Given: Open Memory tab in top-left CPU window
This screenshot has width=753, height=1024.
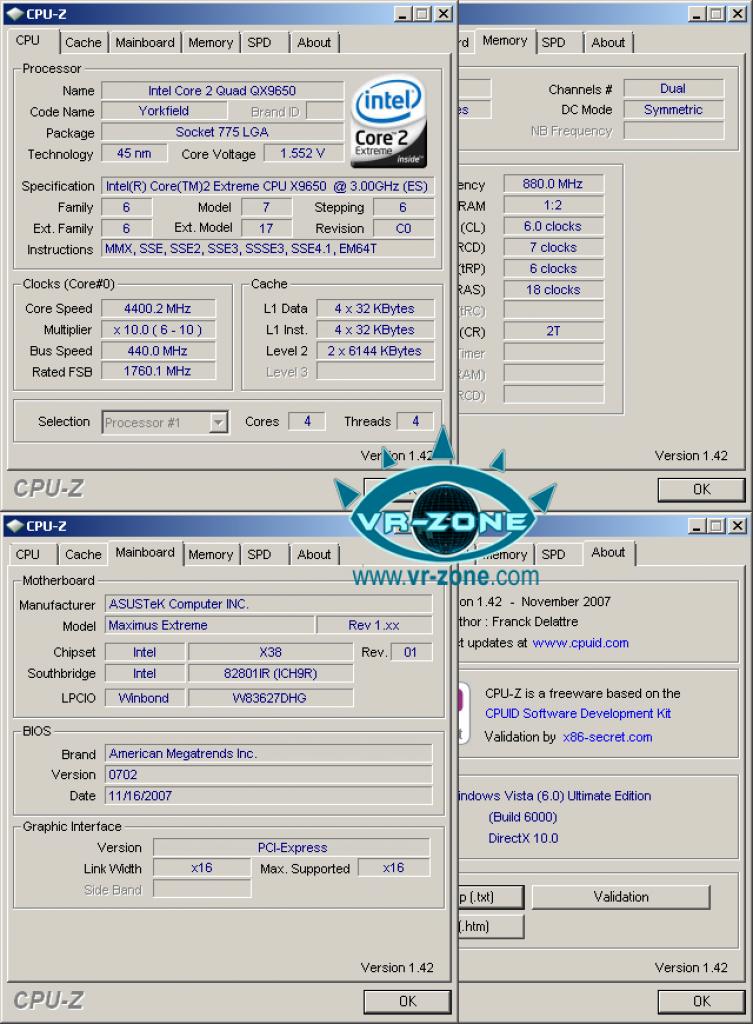Looking at the screenshot, I should click(210, 42).
